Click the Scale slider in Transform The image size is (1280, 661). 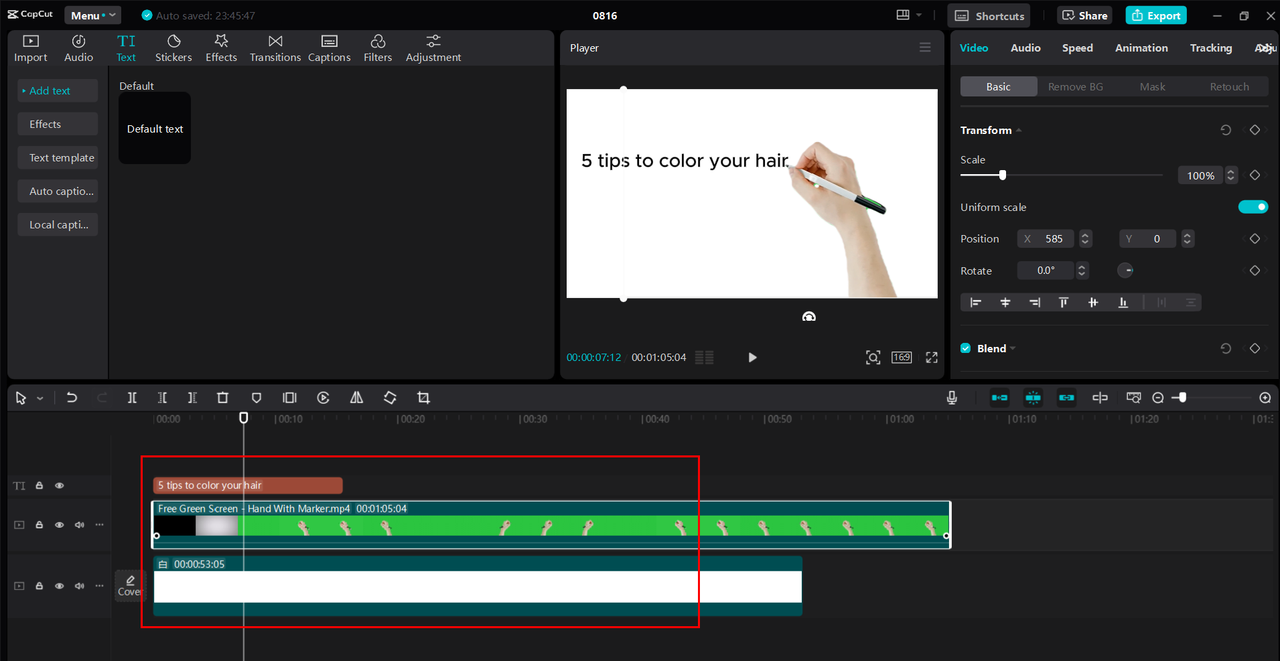click(x=1061, y=175)
